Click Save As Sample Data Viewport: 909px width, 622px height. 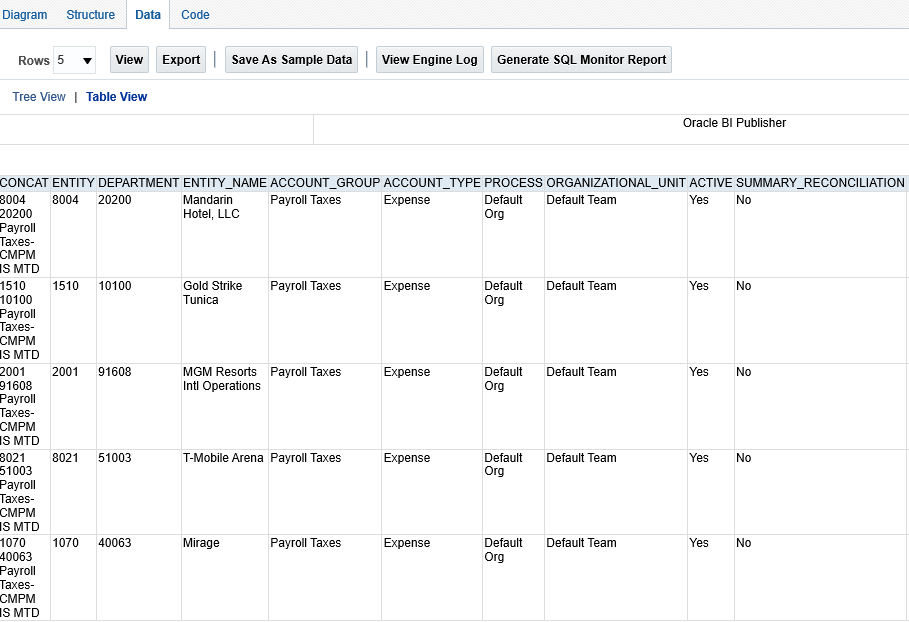292,60
